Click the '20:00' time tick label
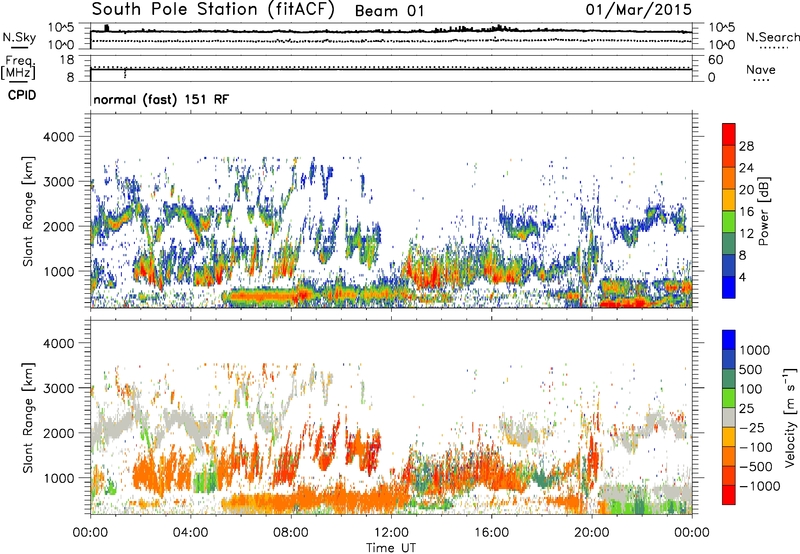This screenshot has height=554, width=800. tap(592, 533)
